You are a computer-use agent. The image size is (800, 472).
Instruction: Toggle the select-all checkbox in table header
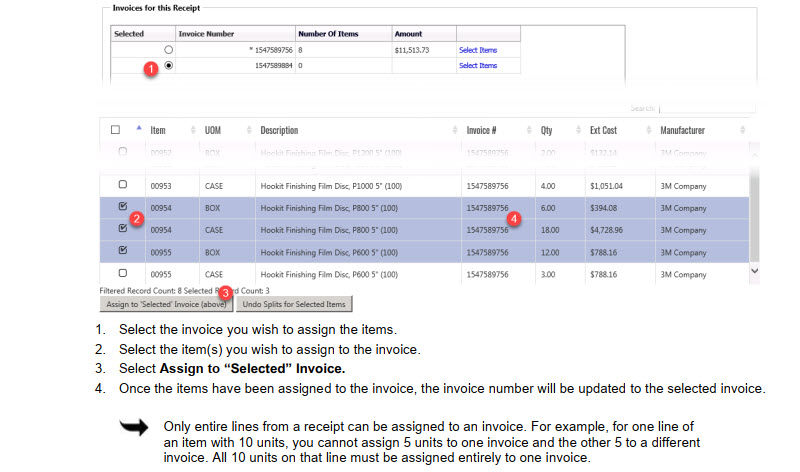point(115,130)
